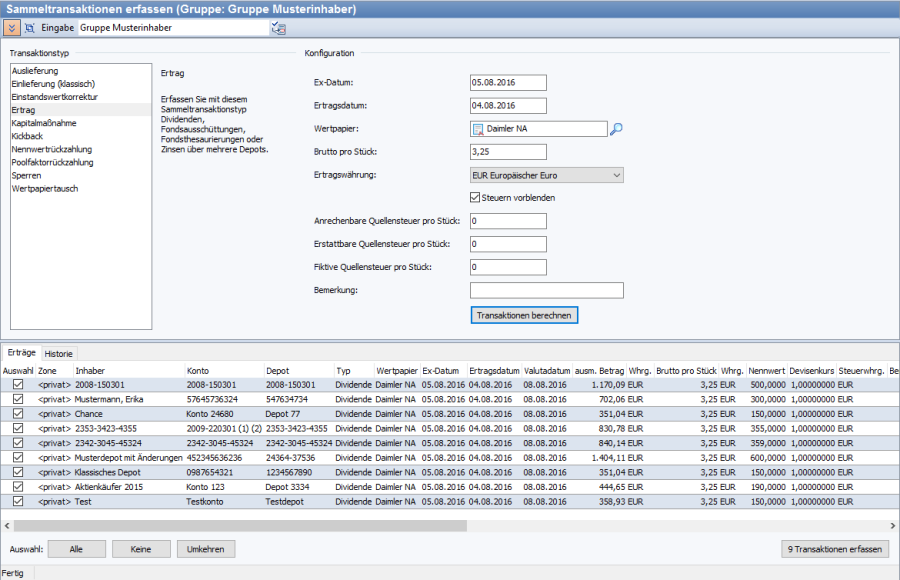Switch to the Historie tab
The width and height of the screenshot is (900, 580).
(x=59, y=354)
